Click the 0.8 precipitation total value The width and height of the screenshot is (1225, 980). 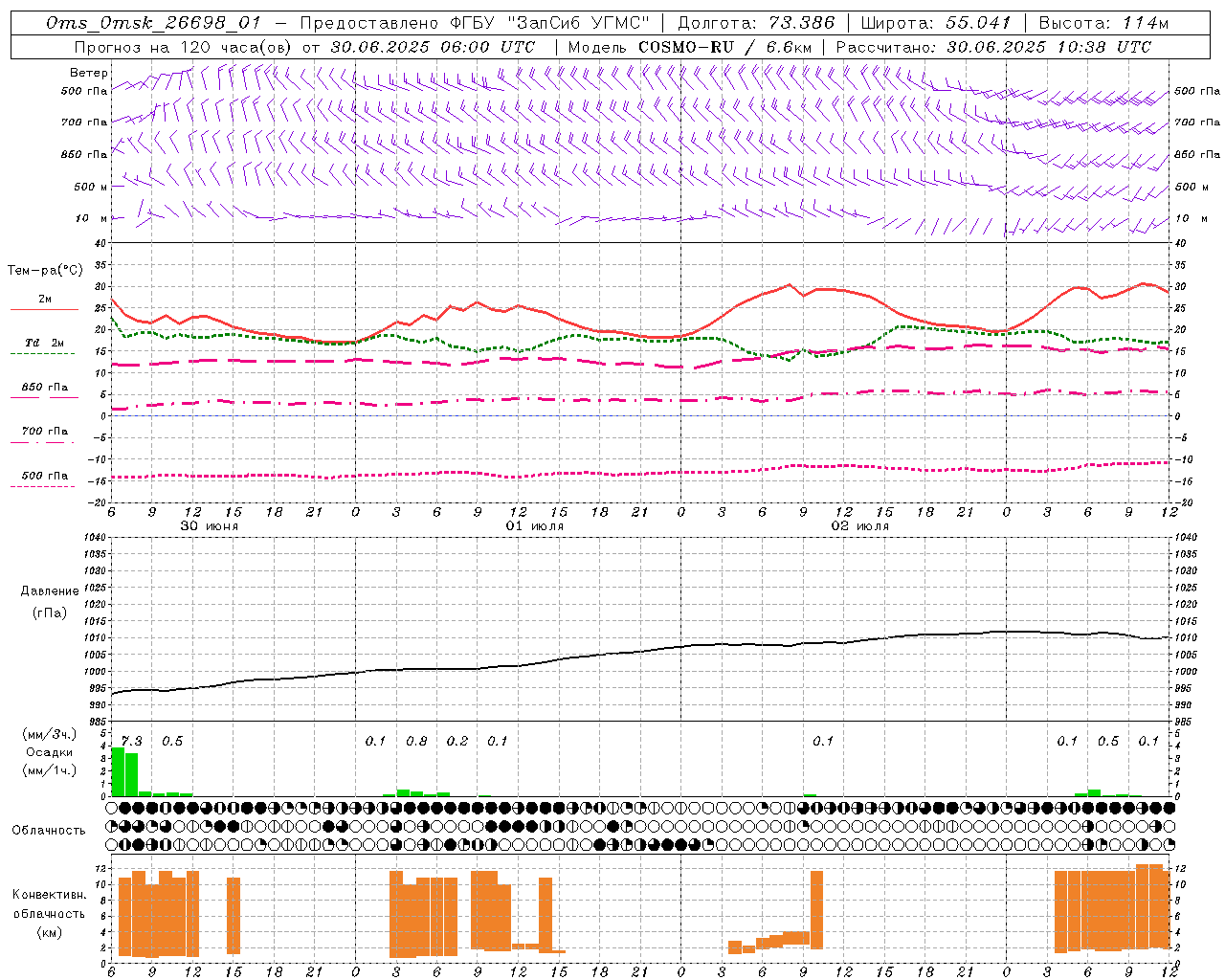pos(416,741)
